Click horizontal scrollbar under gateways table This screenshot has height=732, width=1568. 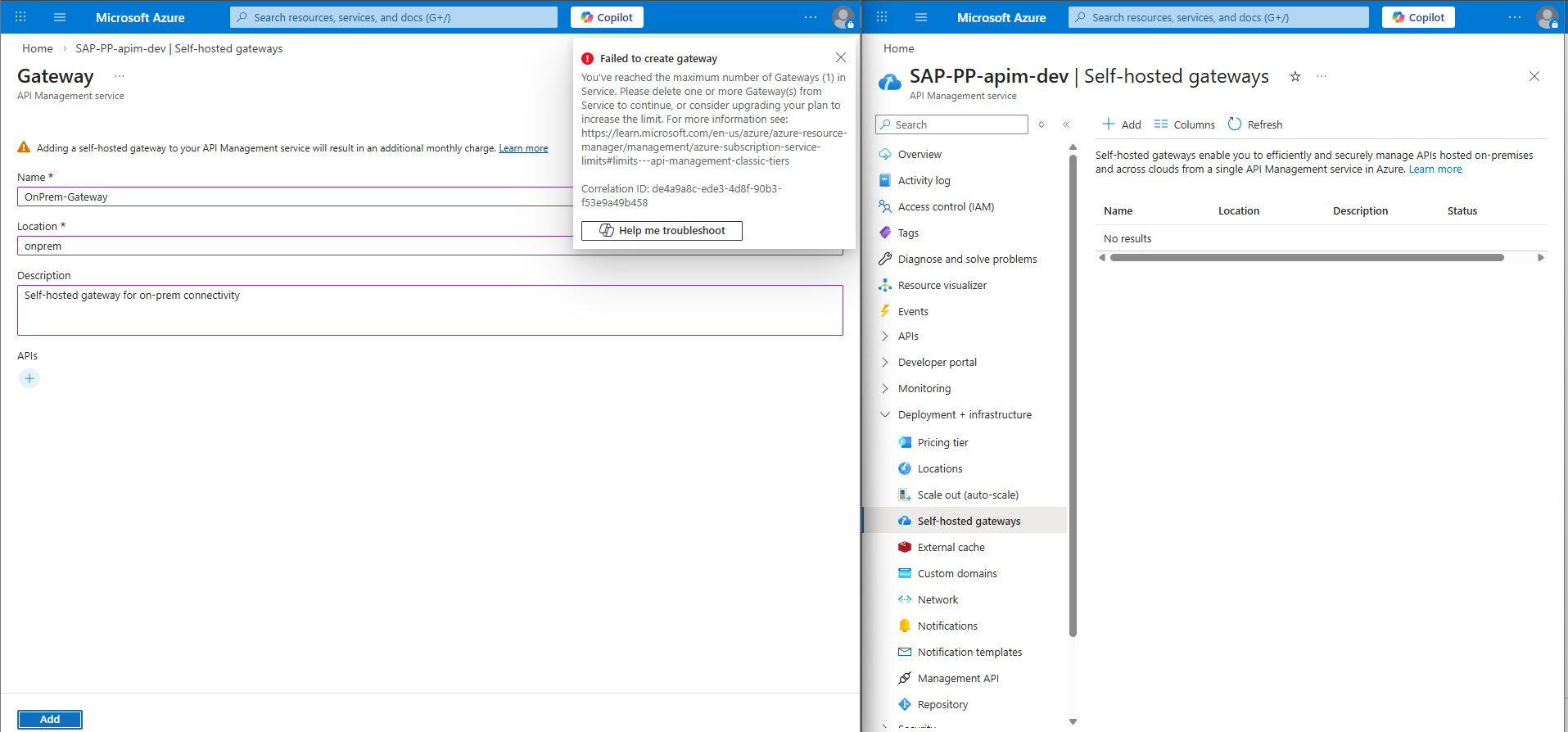coord(1307,257)
